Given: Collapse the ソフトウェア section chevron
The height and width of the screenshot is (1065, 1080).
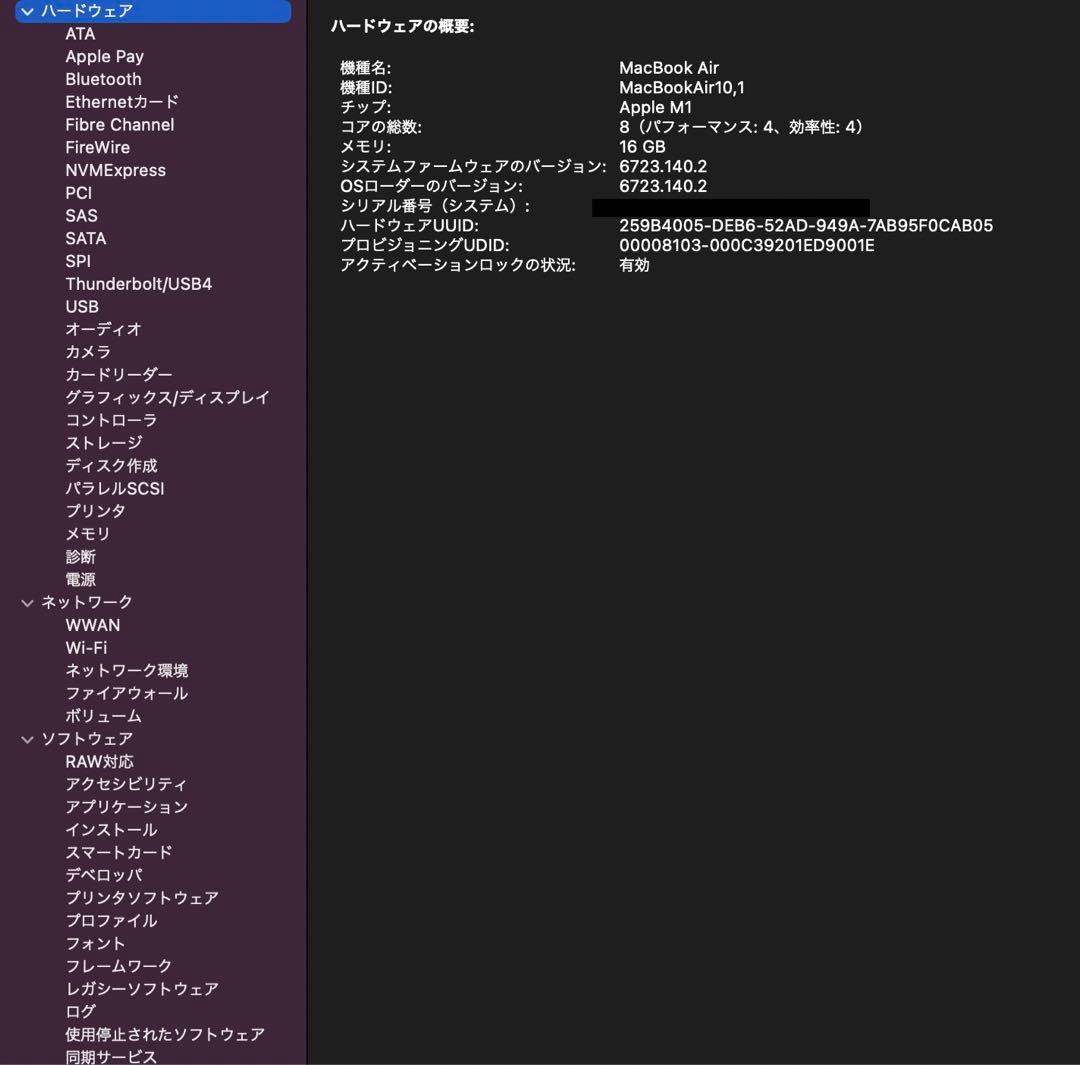Looking at the screenshot, I should click(x=27, y=739).
